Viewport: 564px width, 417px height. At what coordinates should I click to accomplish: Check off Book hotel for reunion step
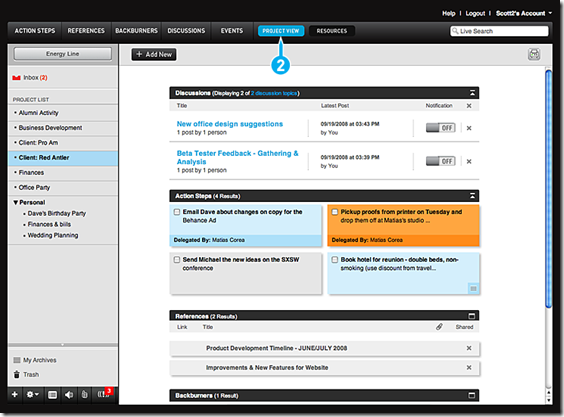coord(335,260)
